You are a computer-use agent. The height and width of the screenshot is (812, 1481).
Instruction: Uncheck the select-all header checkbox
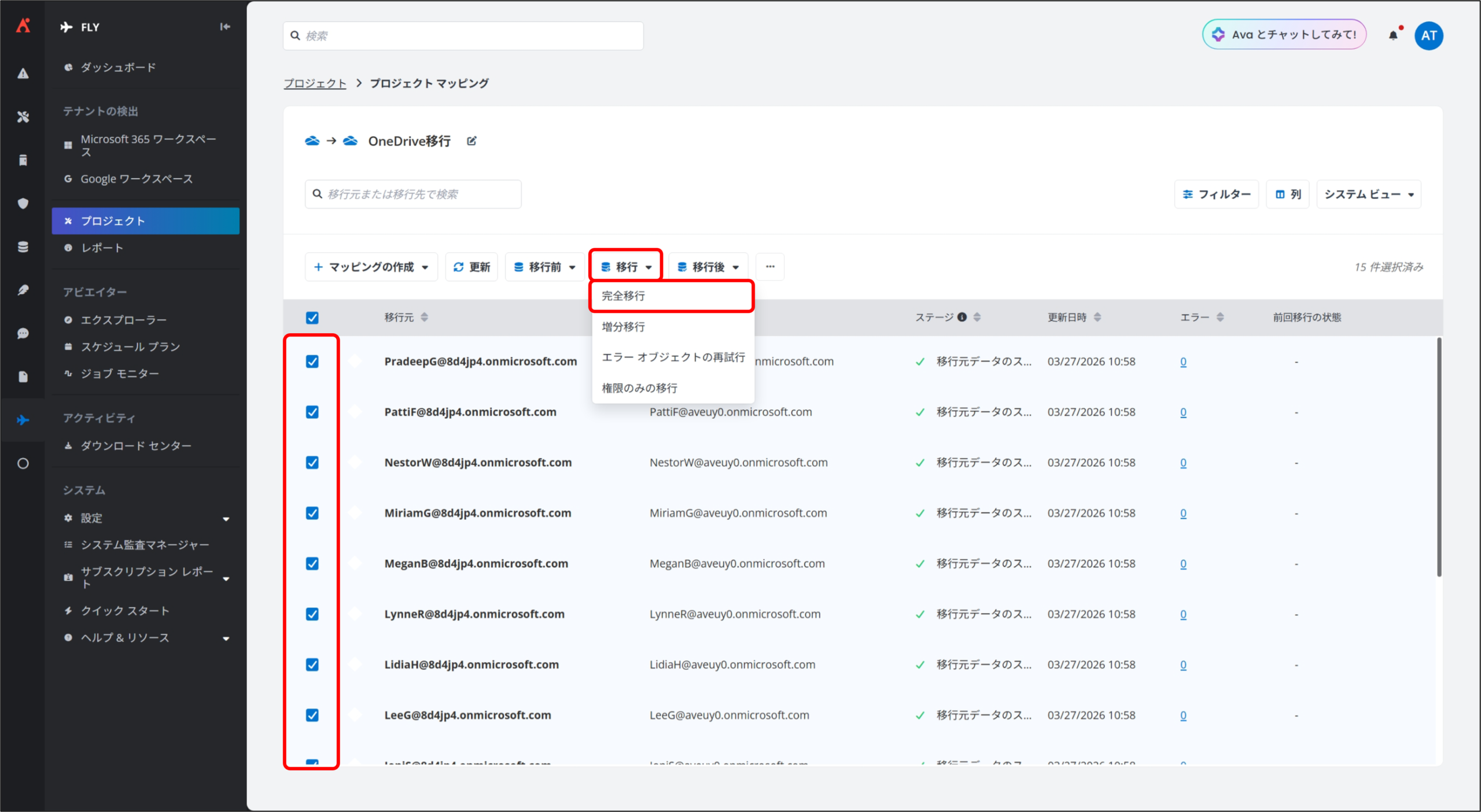pyautogui.click(x=312, y=318)
